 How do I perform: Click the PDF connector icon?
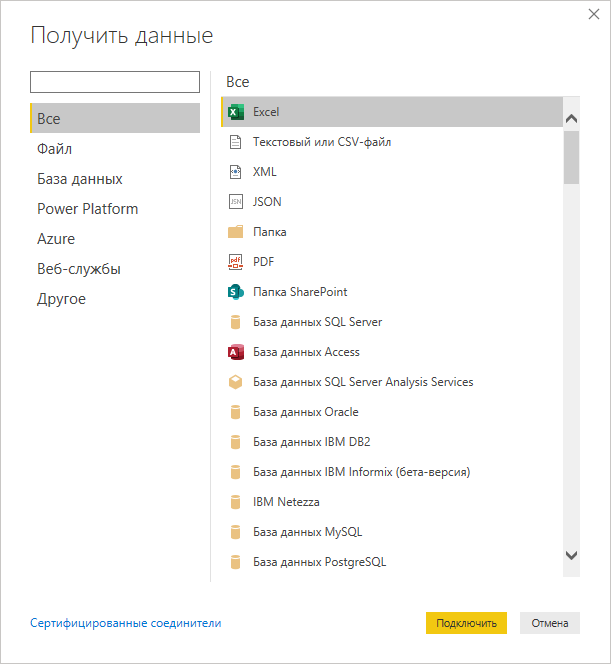[235, 262]
